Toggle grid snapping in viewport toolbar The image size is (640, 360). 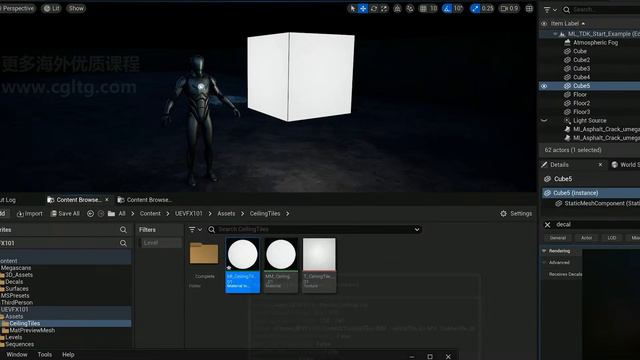(x=423, y=9)
